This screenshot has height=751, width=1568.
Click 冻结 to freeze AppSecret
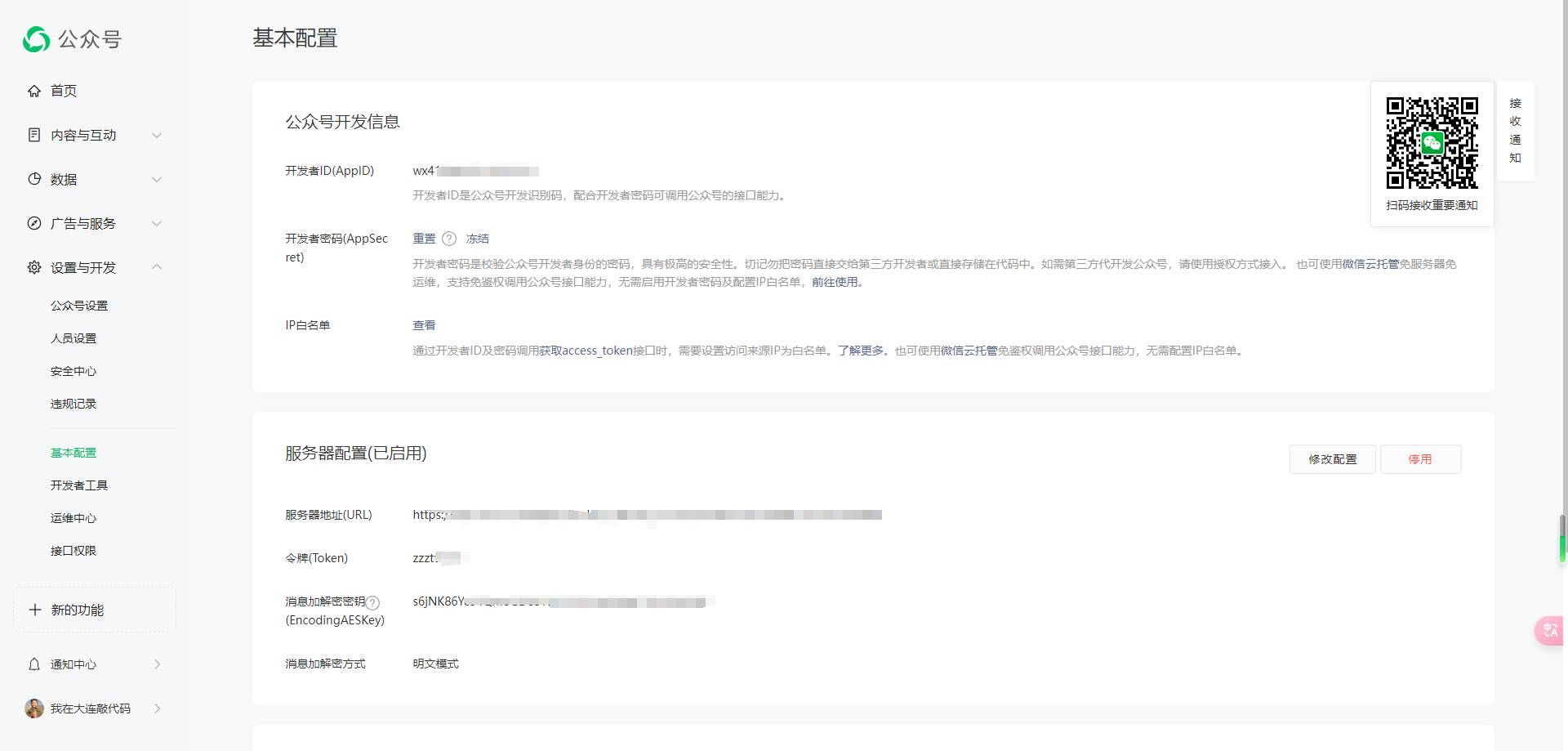(478, 239)
